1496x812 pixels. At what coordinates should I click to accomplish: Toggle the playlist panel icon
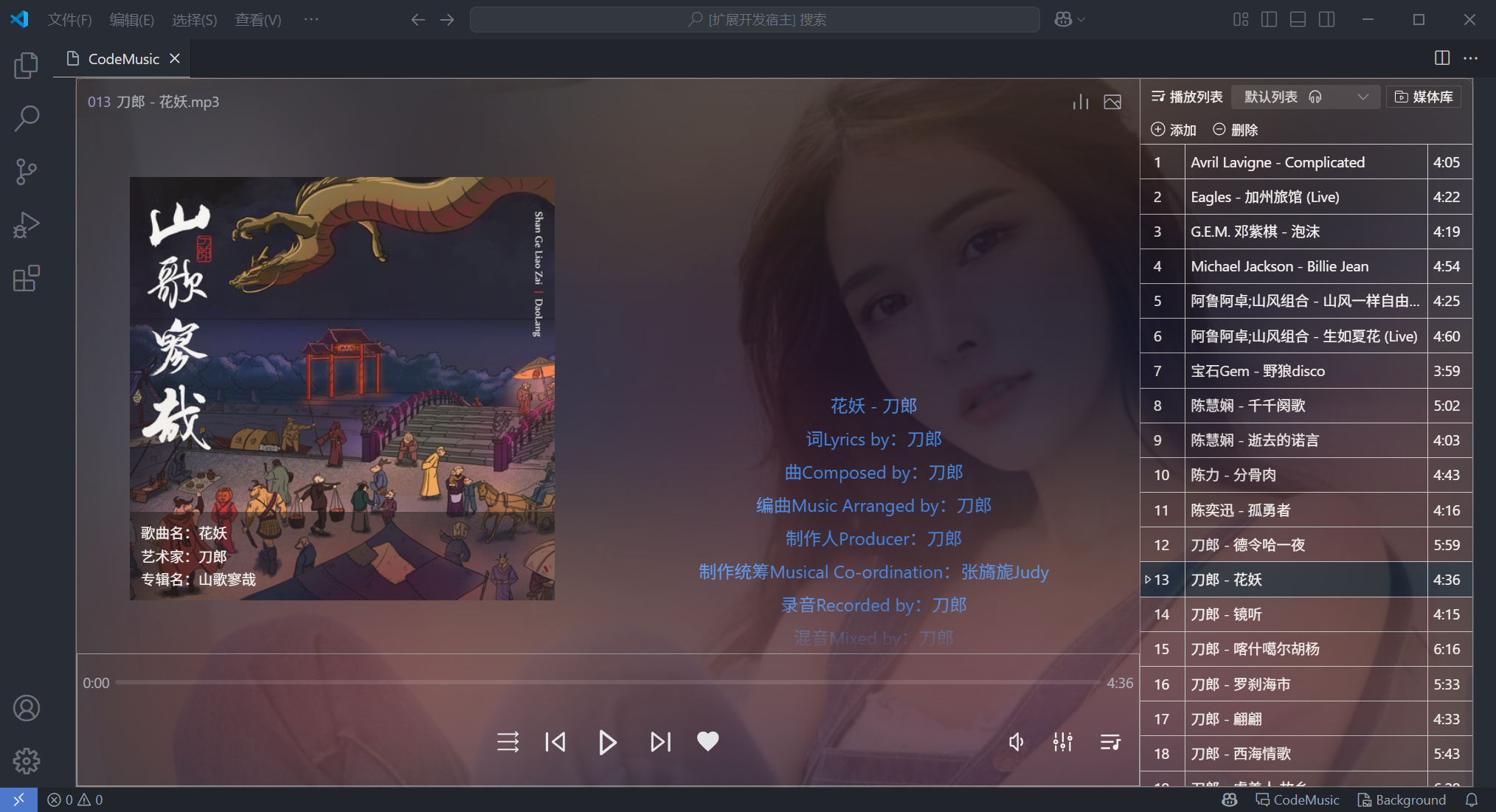1110,742
